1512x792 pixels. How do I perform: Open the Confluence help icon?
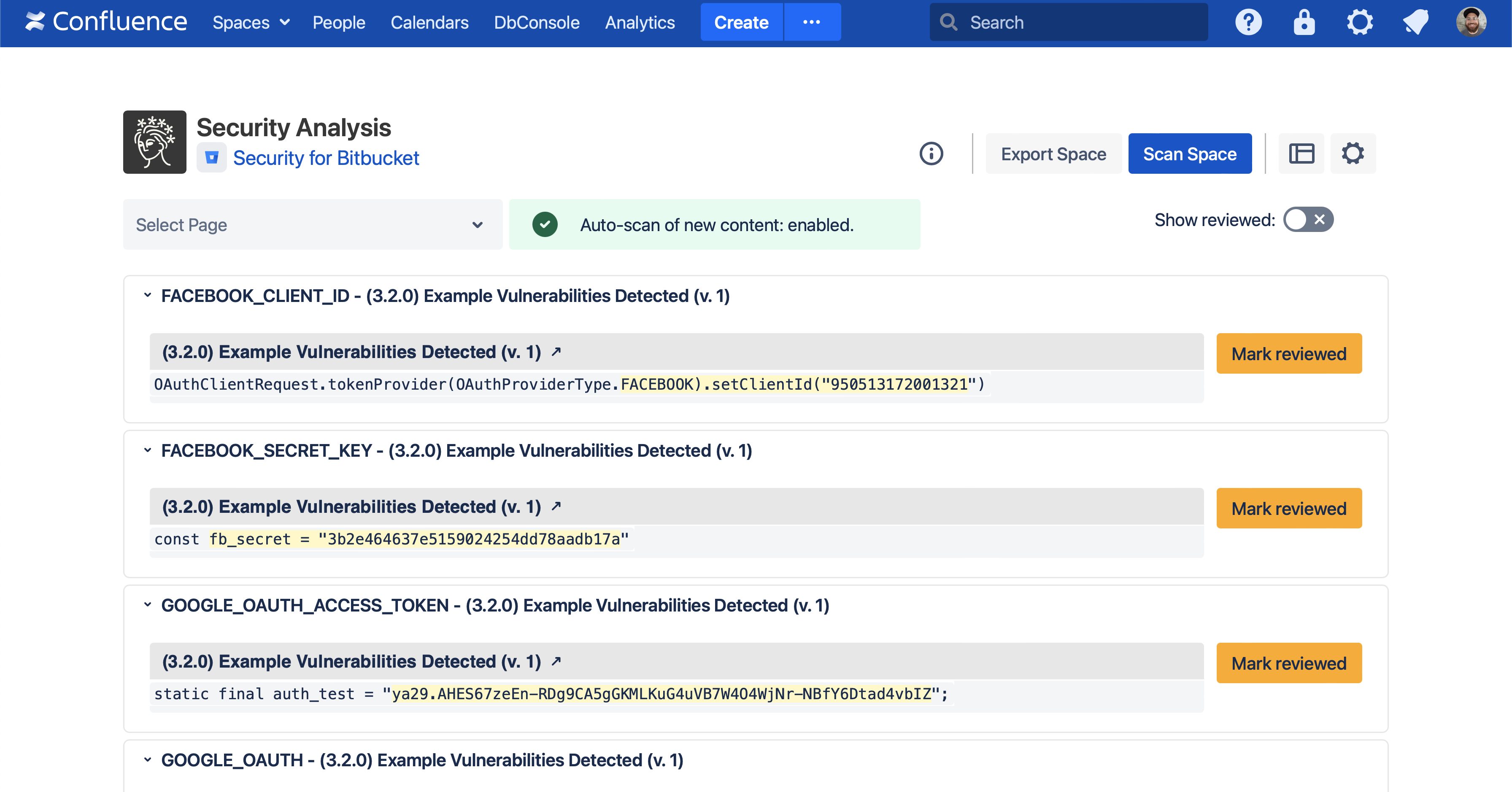pyautogui.click(x=1248, y=22)
